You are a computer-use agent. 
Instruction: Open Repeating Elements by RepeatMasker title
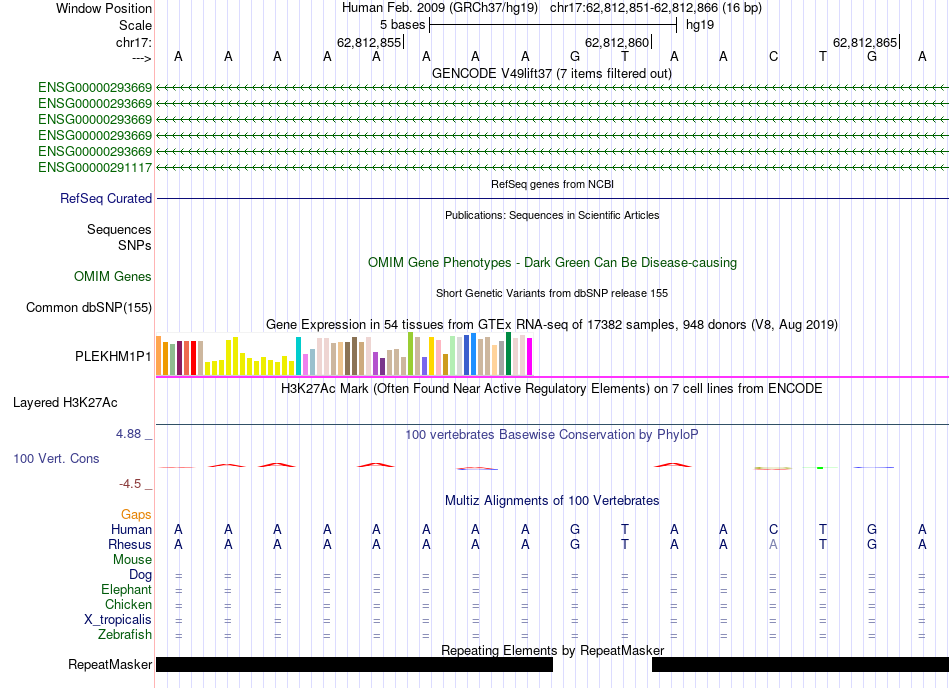(552, 650)
